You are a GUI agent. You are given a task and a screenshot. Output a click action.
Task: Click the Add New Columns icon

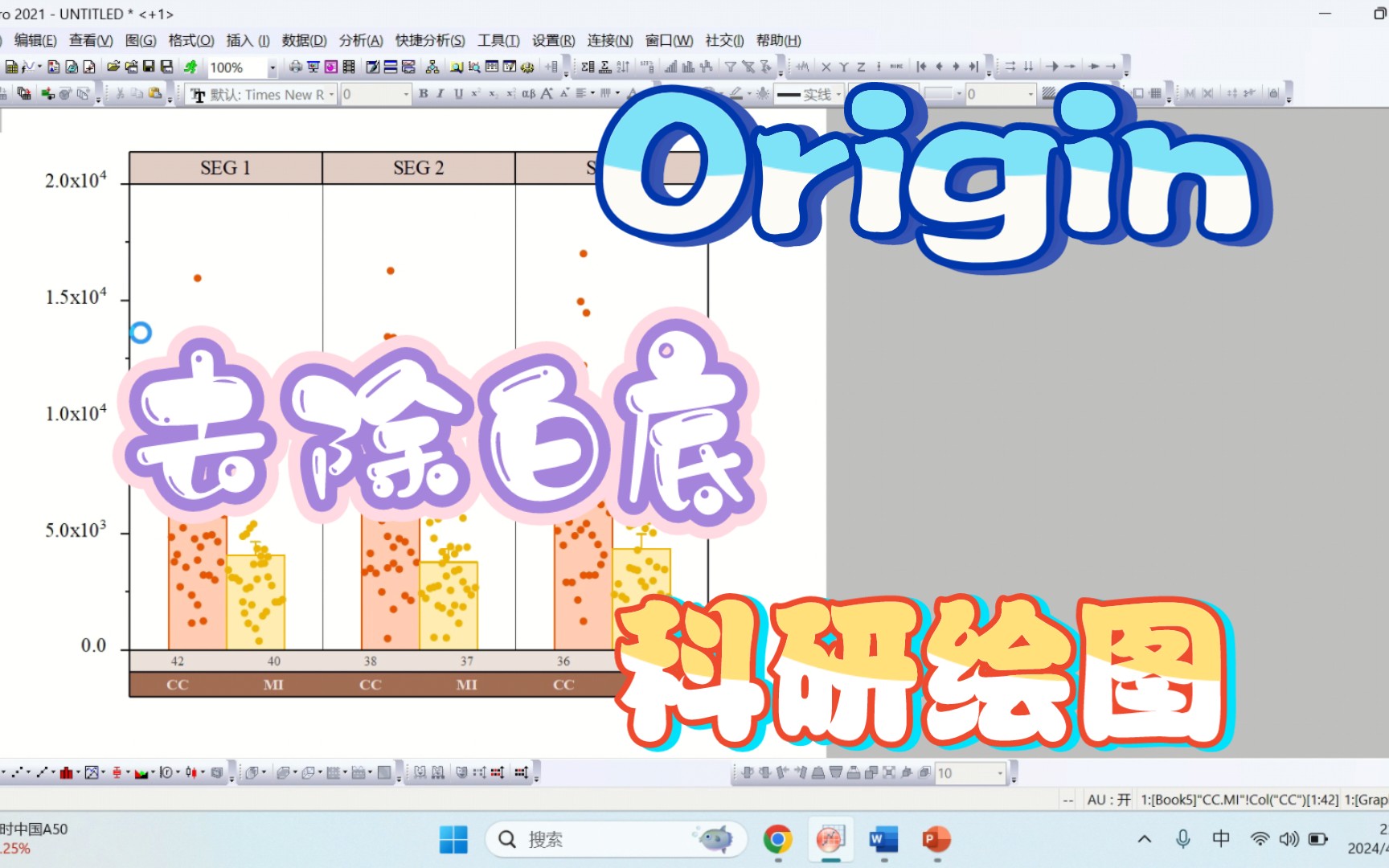(551, 67)
